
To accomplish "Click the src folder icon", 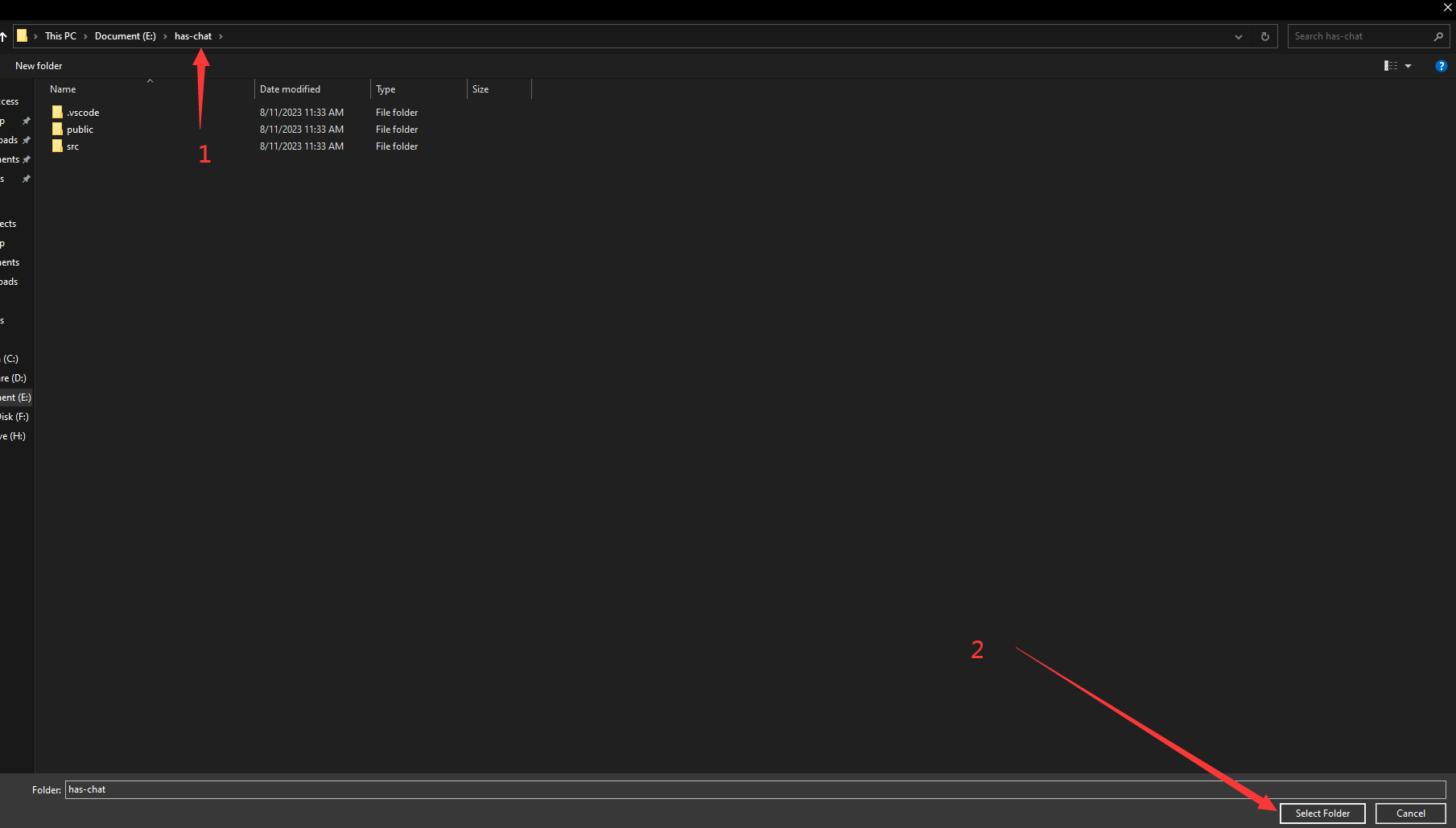I will tap(57, 146).
